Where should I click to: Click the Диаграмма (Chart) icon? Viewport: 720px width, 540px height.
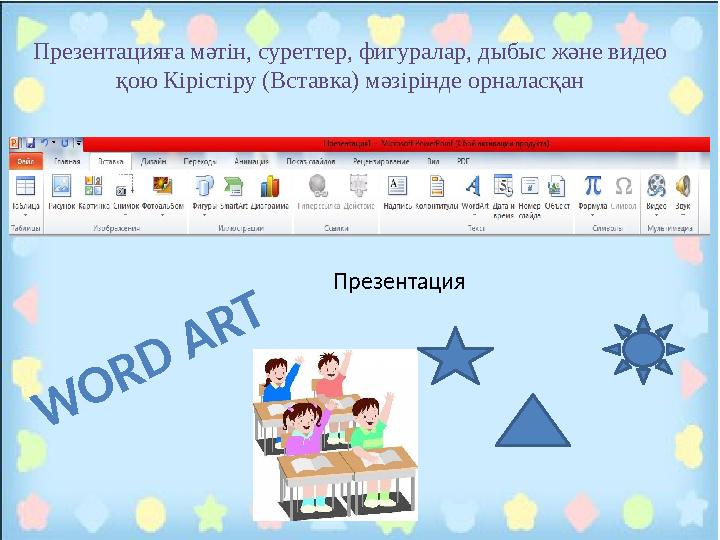point(270,186)
